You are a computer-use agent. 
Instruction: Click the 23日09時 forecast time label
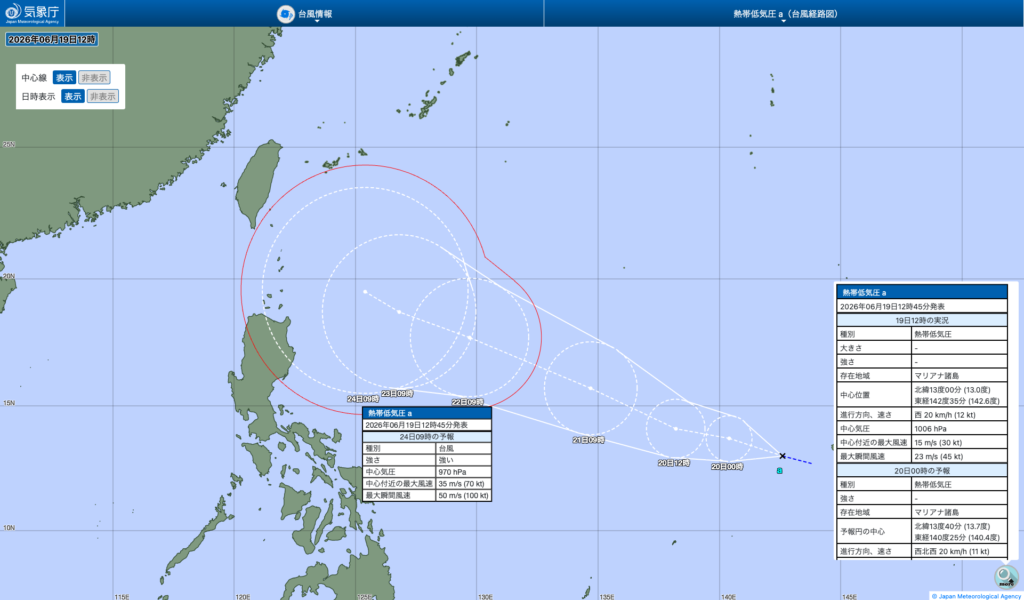397,394
